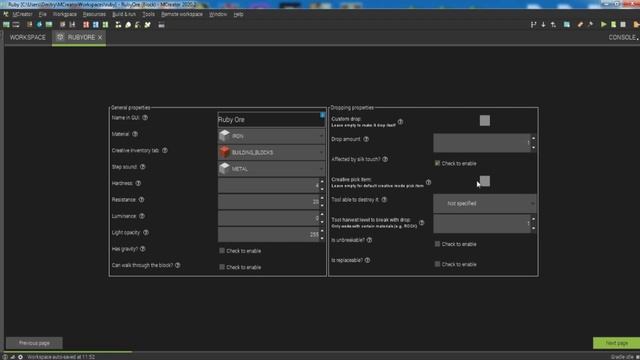640x360 pixels.
Task: Click the branch icon in right toolbar
Action: (533, 24)
